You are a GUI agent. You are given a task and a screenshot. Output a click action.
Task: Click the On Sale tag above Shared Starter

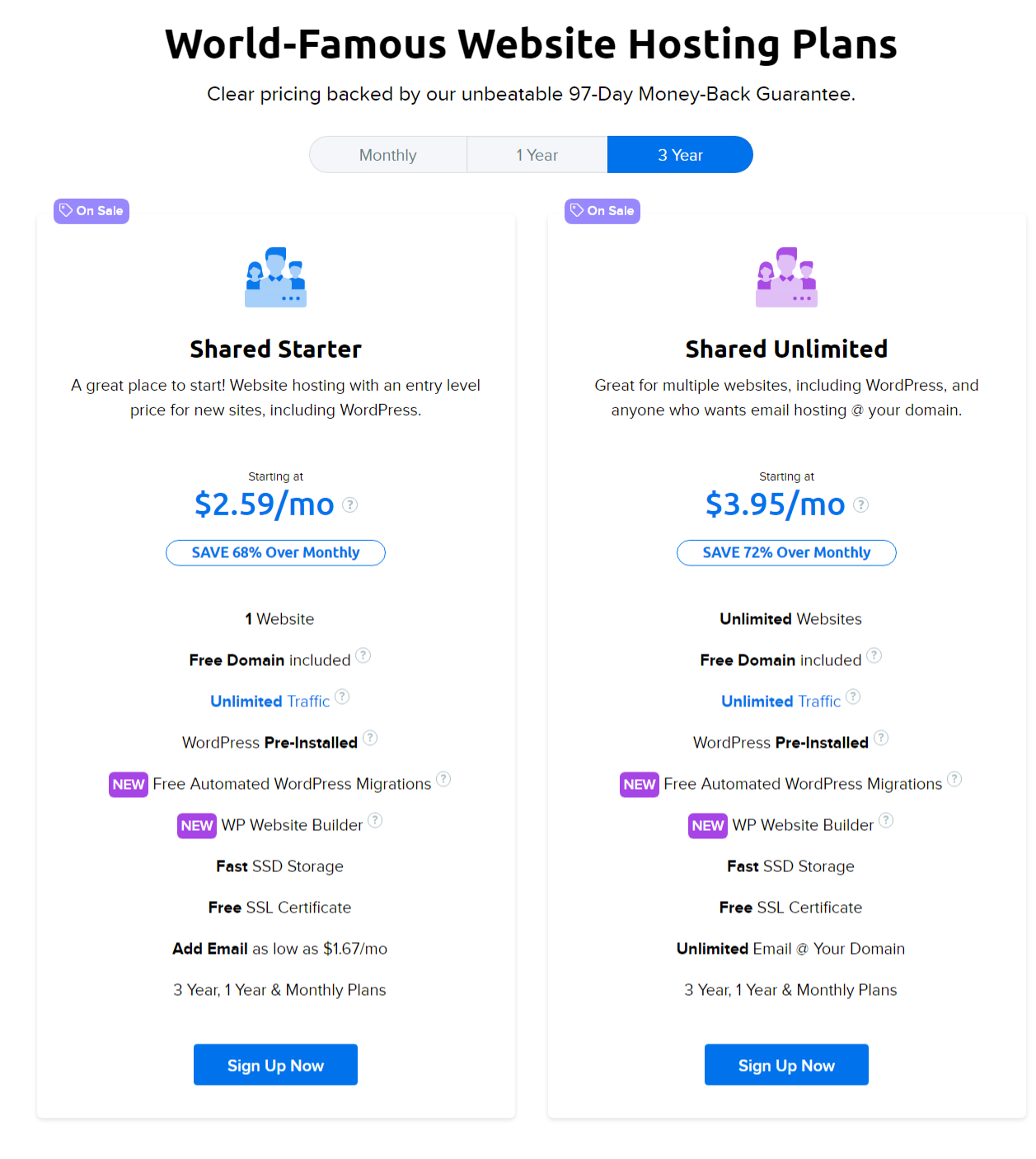click(91, 211)
